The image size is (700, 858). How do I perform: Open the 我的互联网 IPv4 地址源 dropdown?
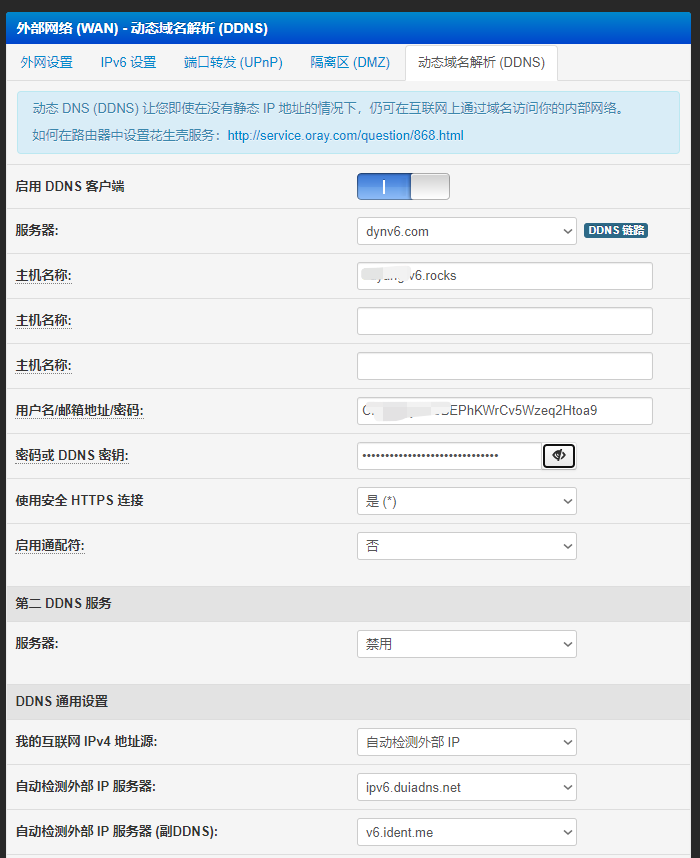[x=466, y=741]
